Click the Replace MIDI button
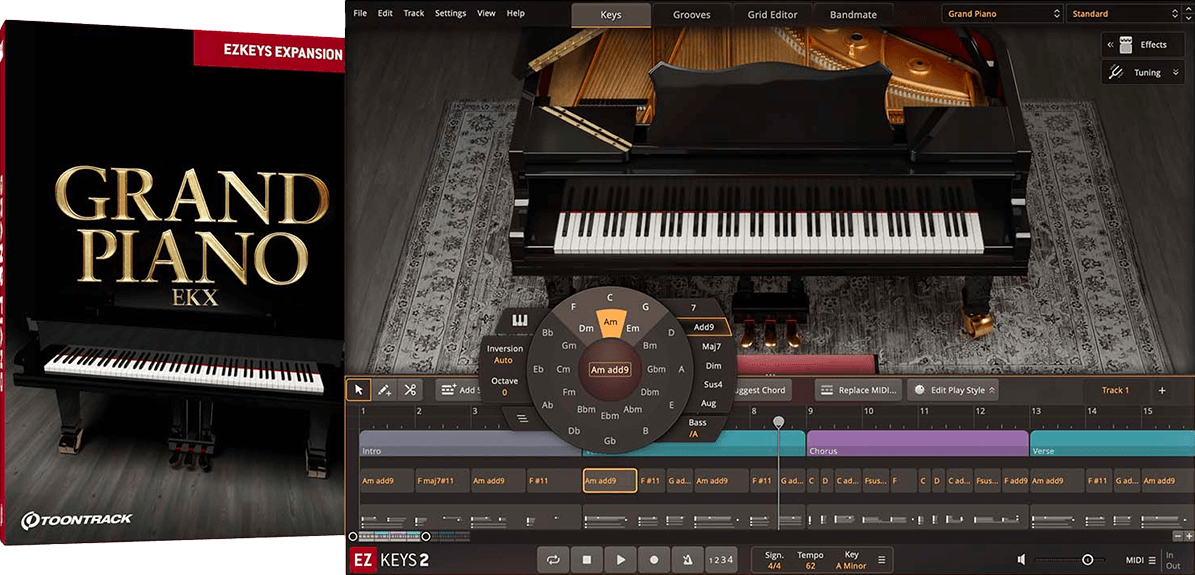Viewport: 1195px width, 575px height. click(858, 390)
